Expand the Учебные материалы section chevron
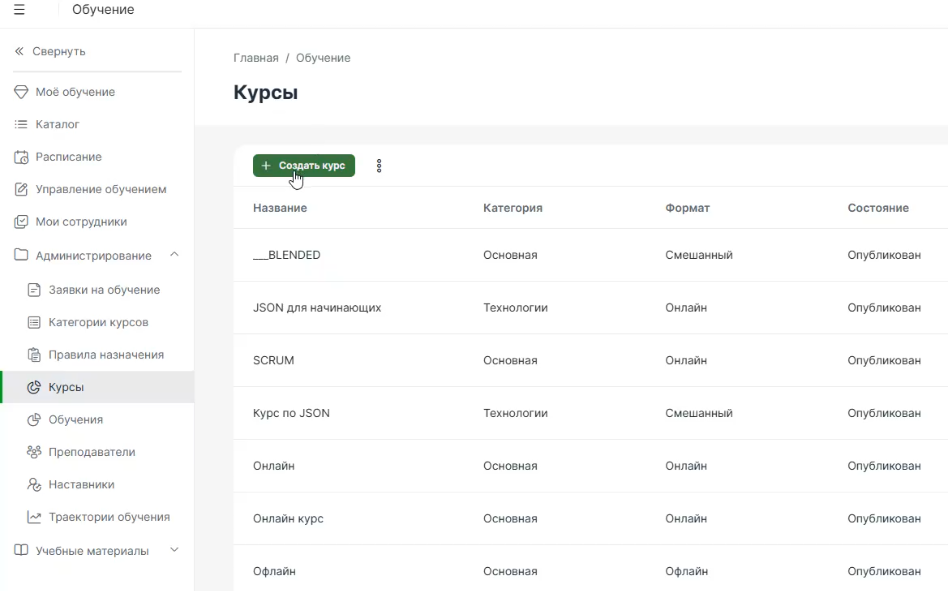 [174, 550]
